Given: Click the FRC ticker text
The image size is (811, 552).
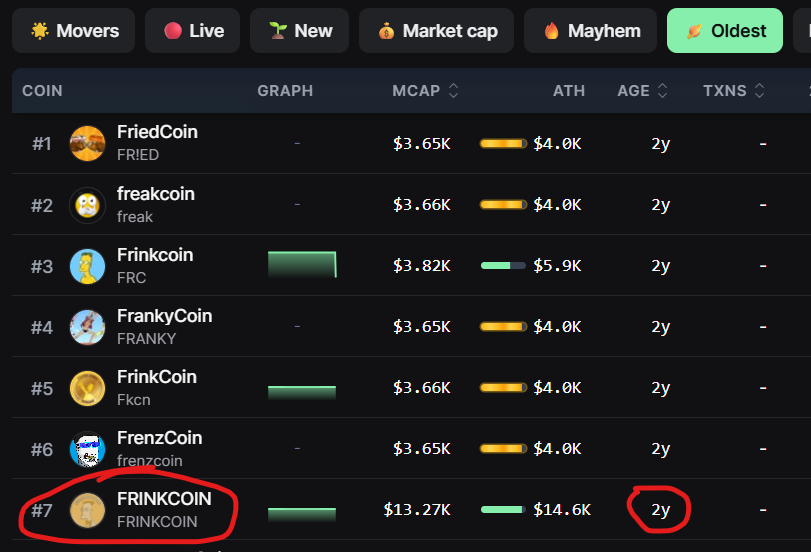Looking at the screenshot, I should [x=131, y=278].
